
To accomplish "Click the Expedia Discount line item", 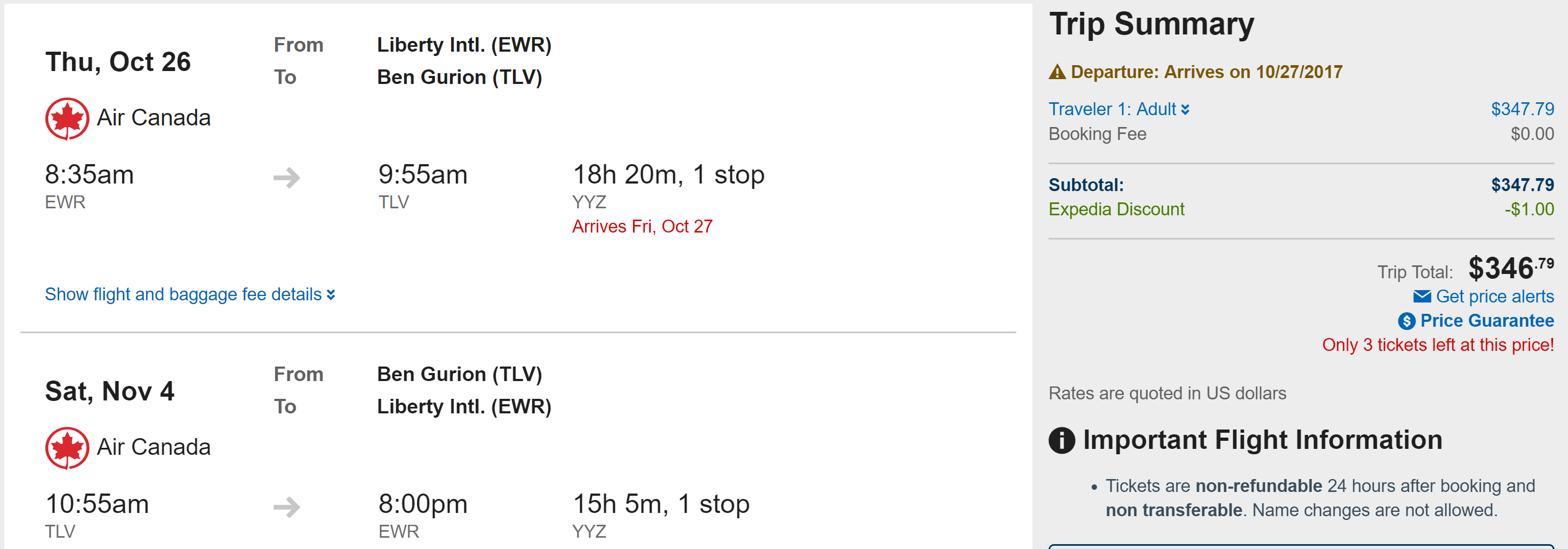I will tap(1116, 209).
